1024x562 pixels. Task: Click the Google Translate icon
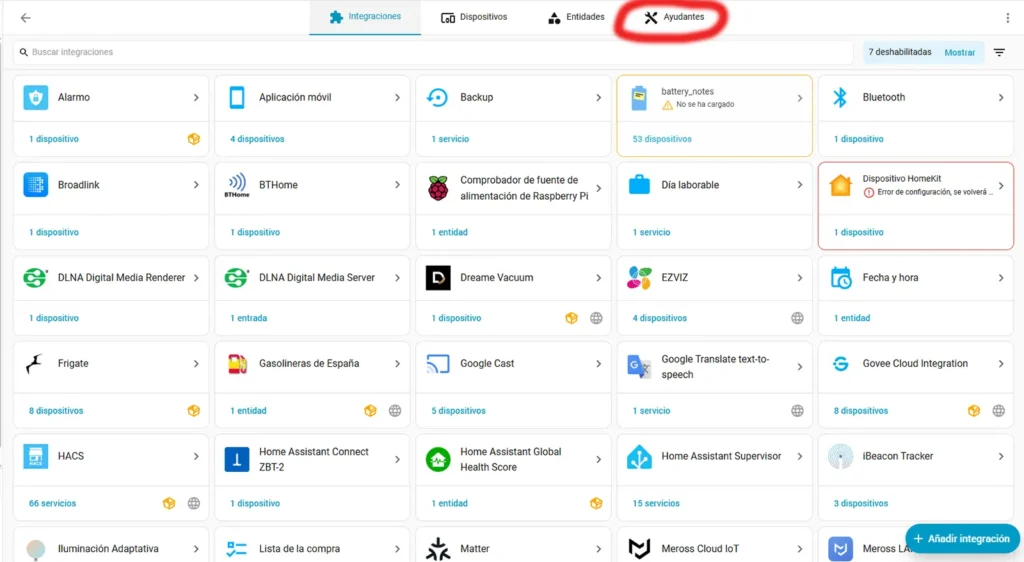pyautogui.click(x=639, y=367)
